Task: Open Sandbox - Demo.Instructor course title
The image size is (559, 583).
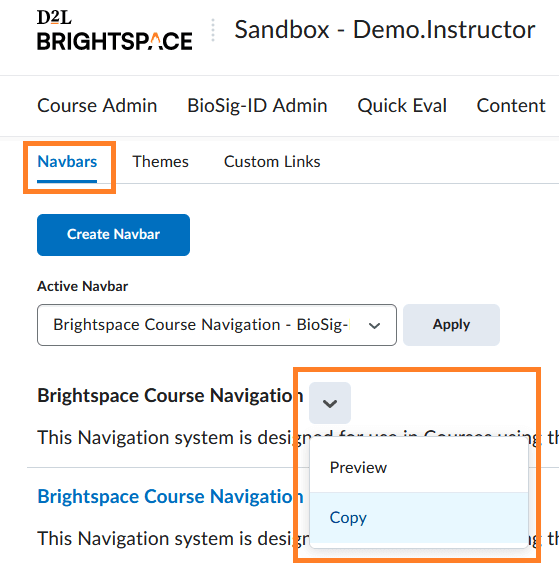Action: point(385,30)
